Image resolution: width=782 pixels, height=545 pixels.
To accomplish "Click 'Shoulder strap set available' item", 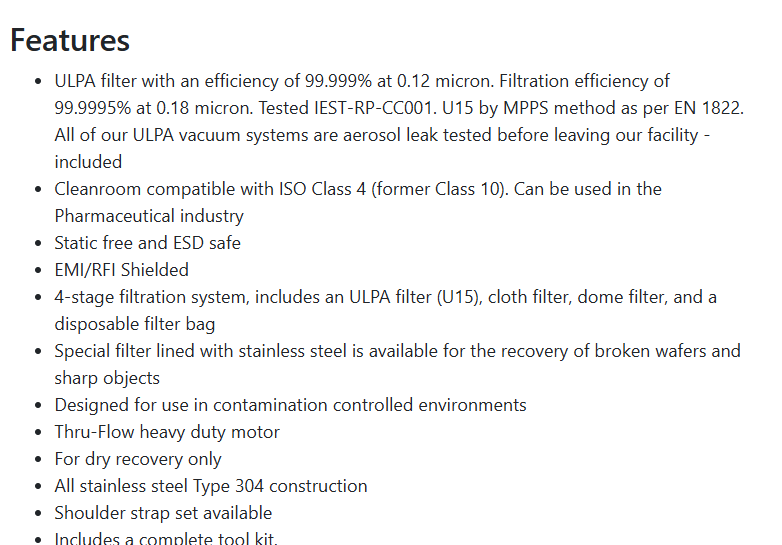I will [163, 513].
